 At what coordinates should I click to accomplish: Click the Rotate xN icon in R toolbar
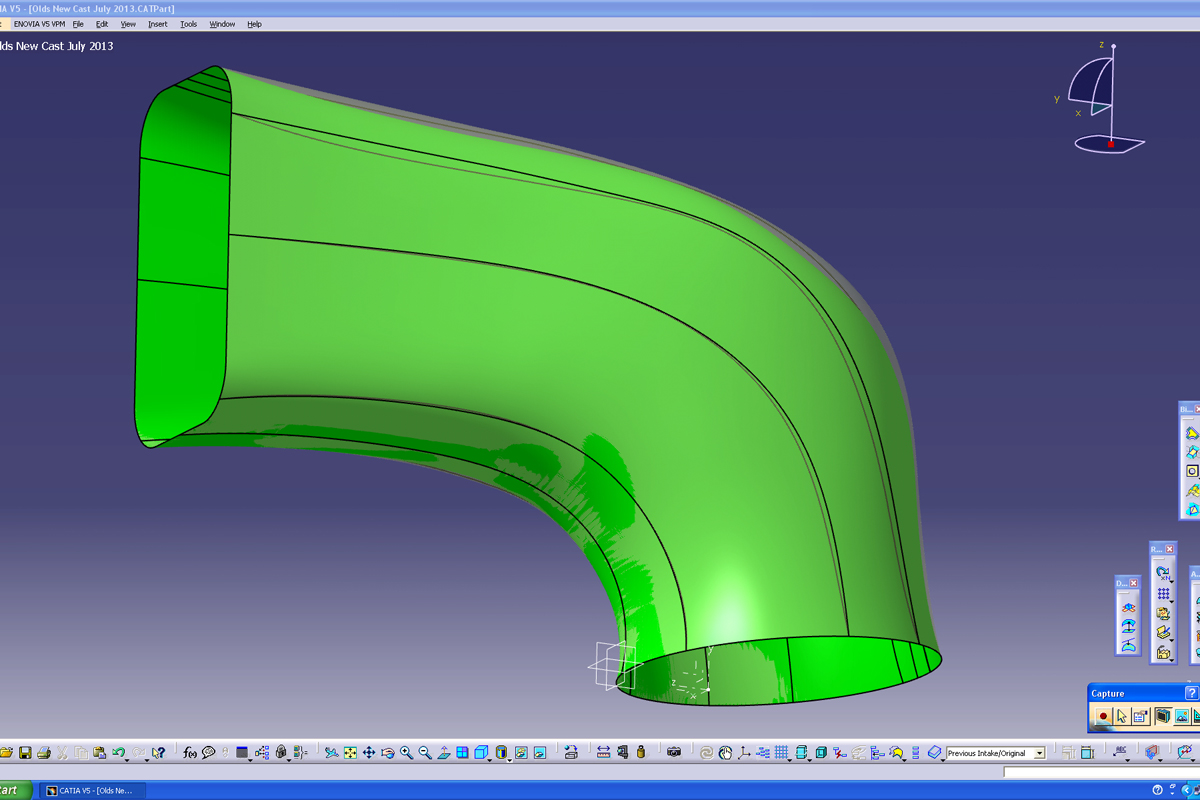[1163, 573]
